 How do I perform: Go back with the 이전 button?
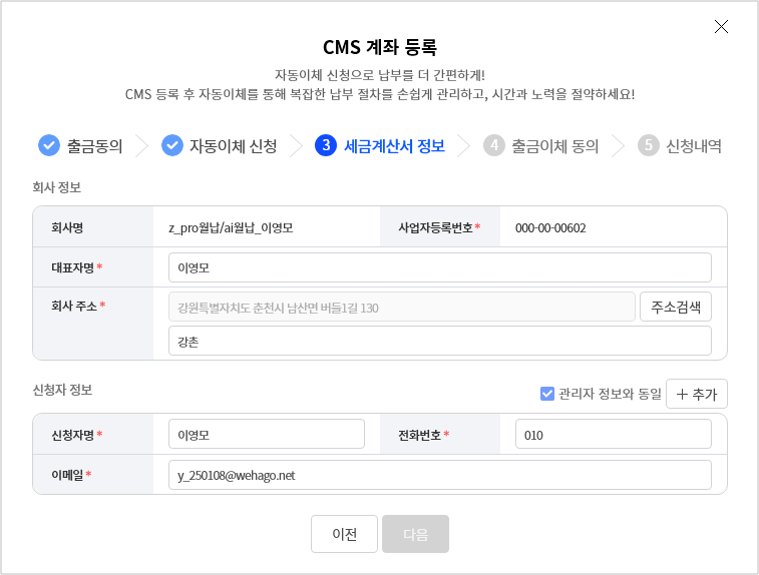pos(344,534)
